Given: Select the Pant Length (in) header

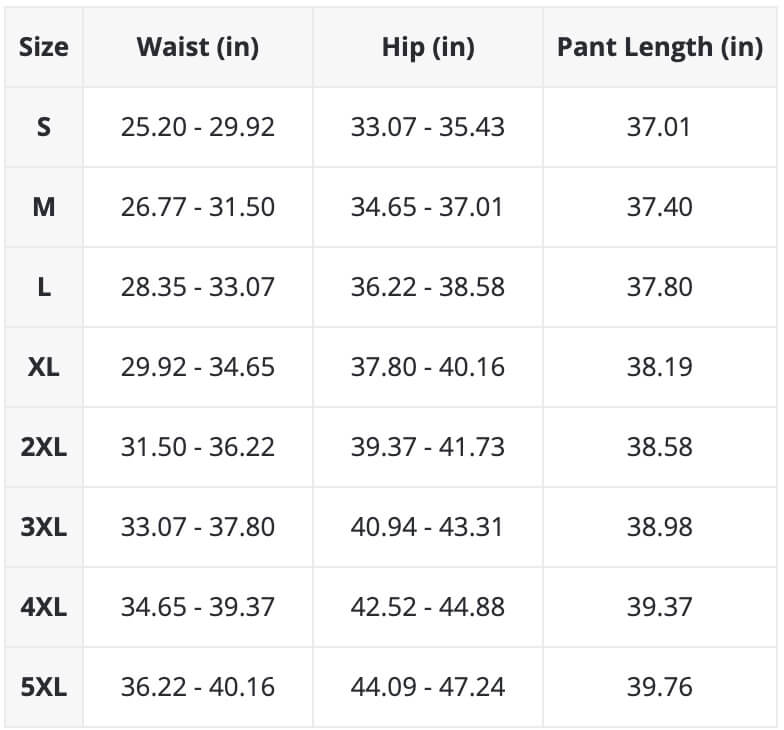Looking at the screenshot, I should [x=660, y=47].
